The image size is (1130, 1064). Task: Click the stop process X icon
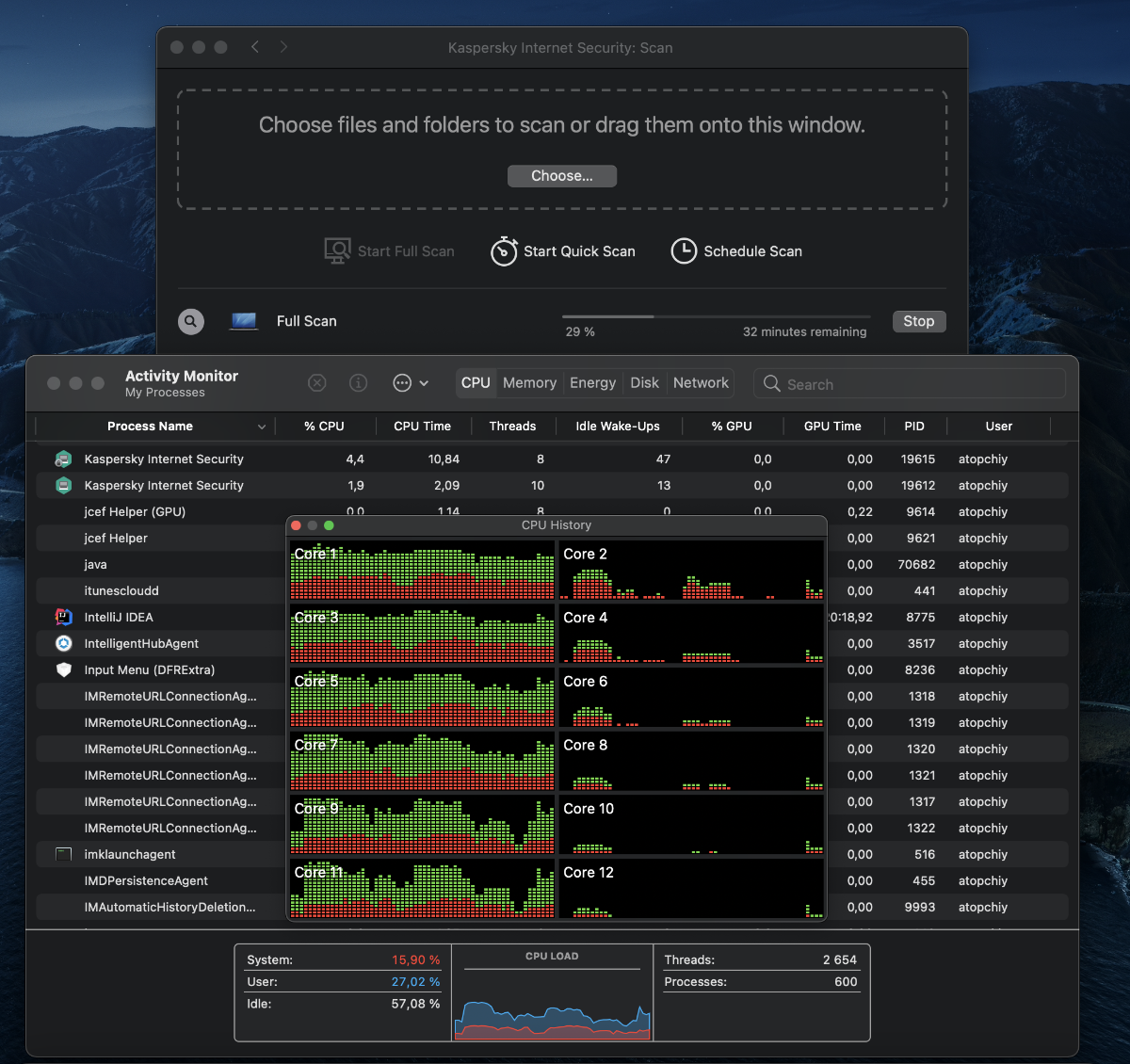[317, 383]
